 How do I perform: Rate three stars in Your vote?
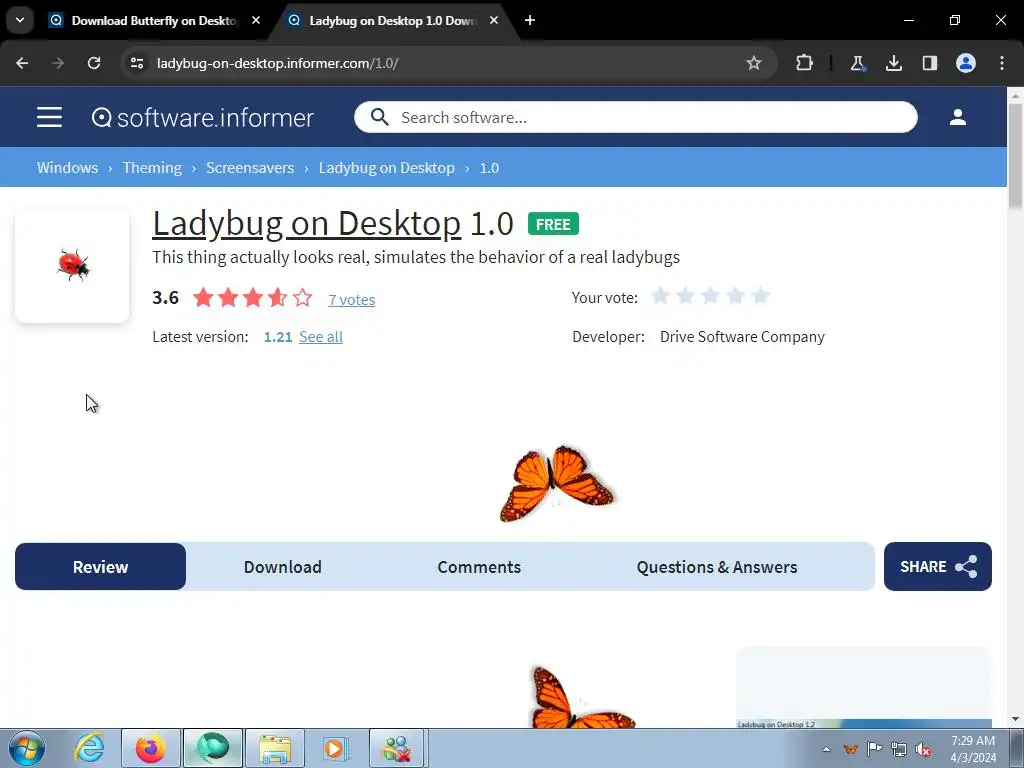pyautogui.click(x=711, y=296)
